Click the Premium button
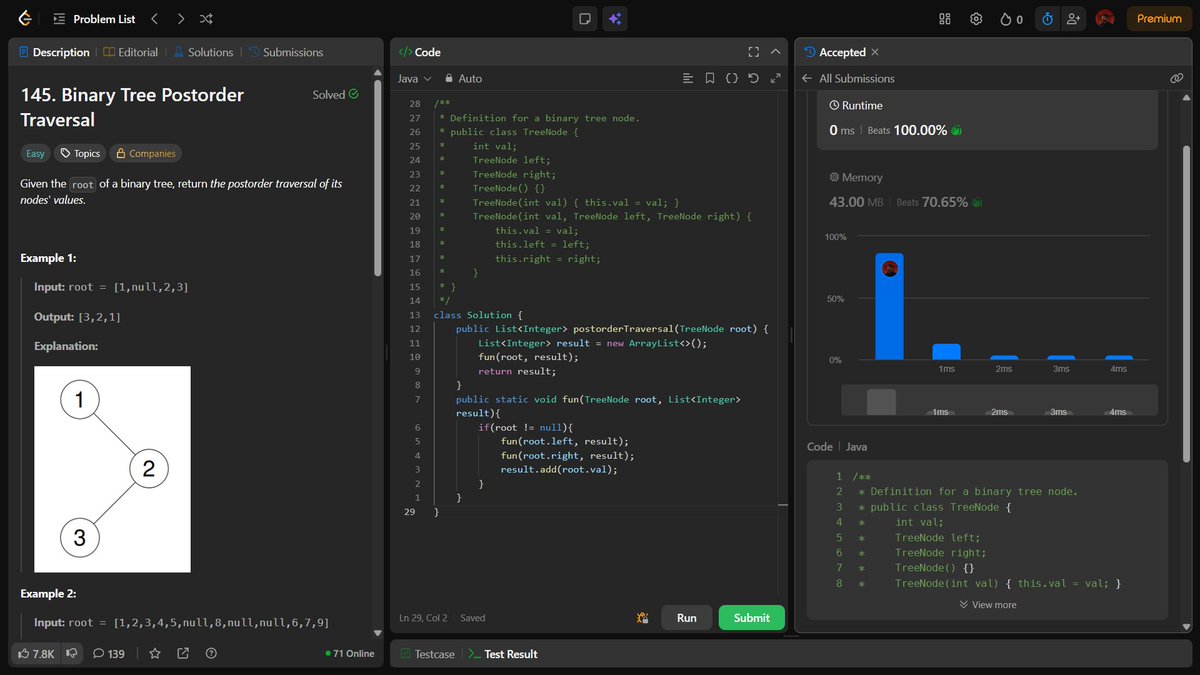 (x=1159, y=18)
